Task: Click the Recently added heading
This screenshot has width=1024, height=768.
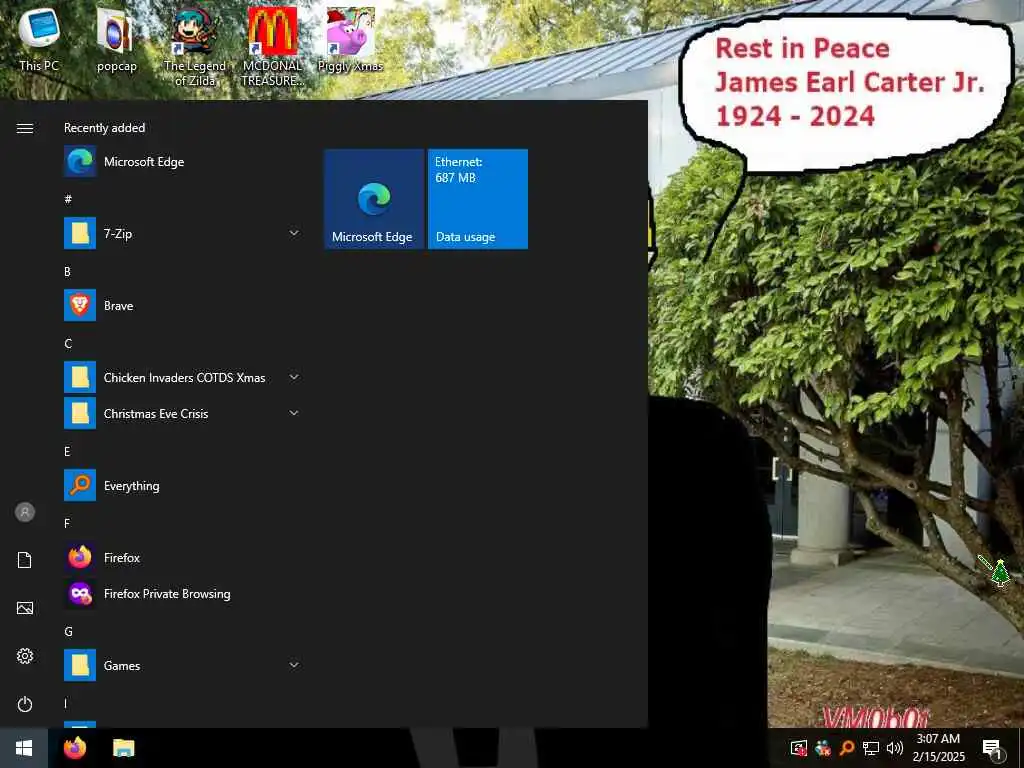Action: point(104,128)
